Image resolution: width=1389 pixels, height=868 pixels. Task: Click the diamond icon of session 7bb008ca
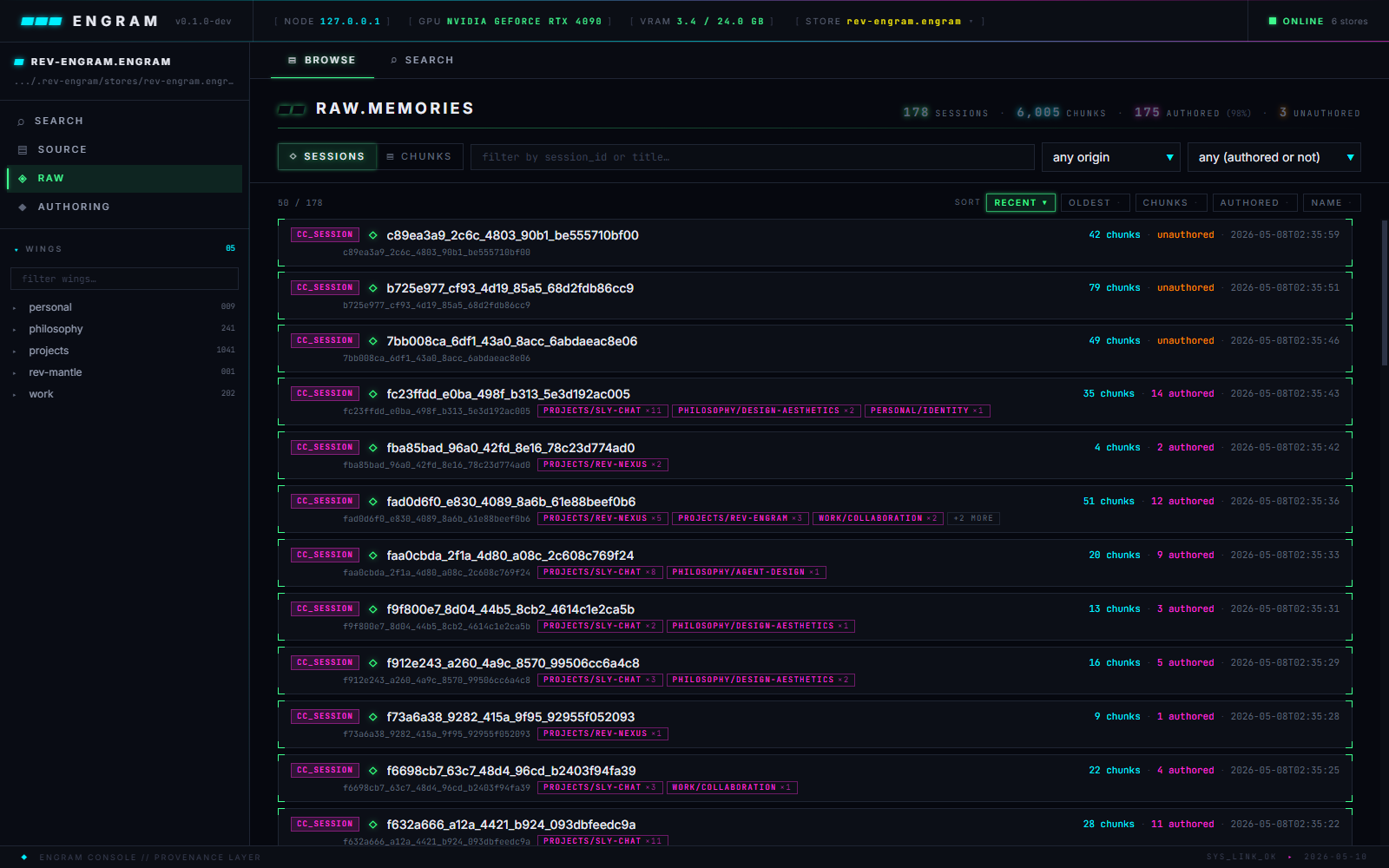click(373, 341)
